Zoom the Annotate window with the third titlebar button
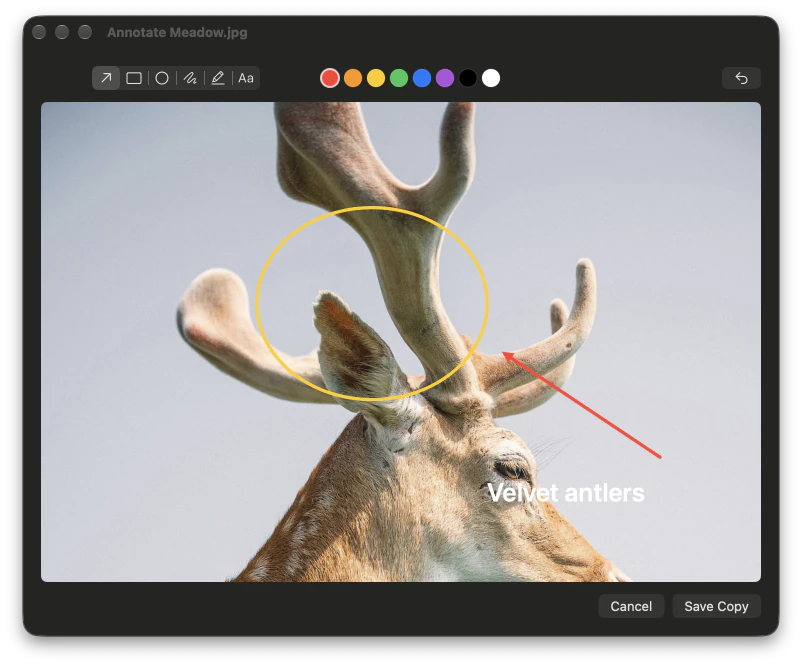The width and height of the screenshot is (802, 666). [85, 32]
